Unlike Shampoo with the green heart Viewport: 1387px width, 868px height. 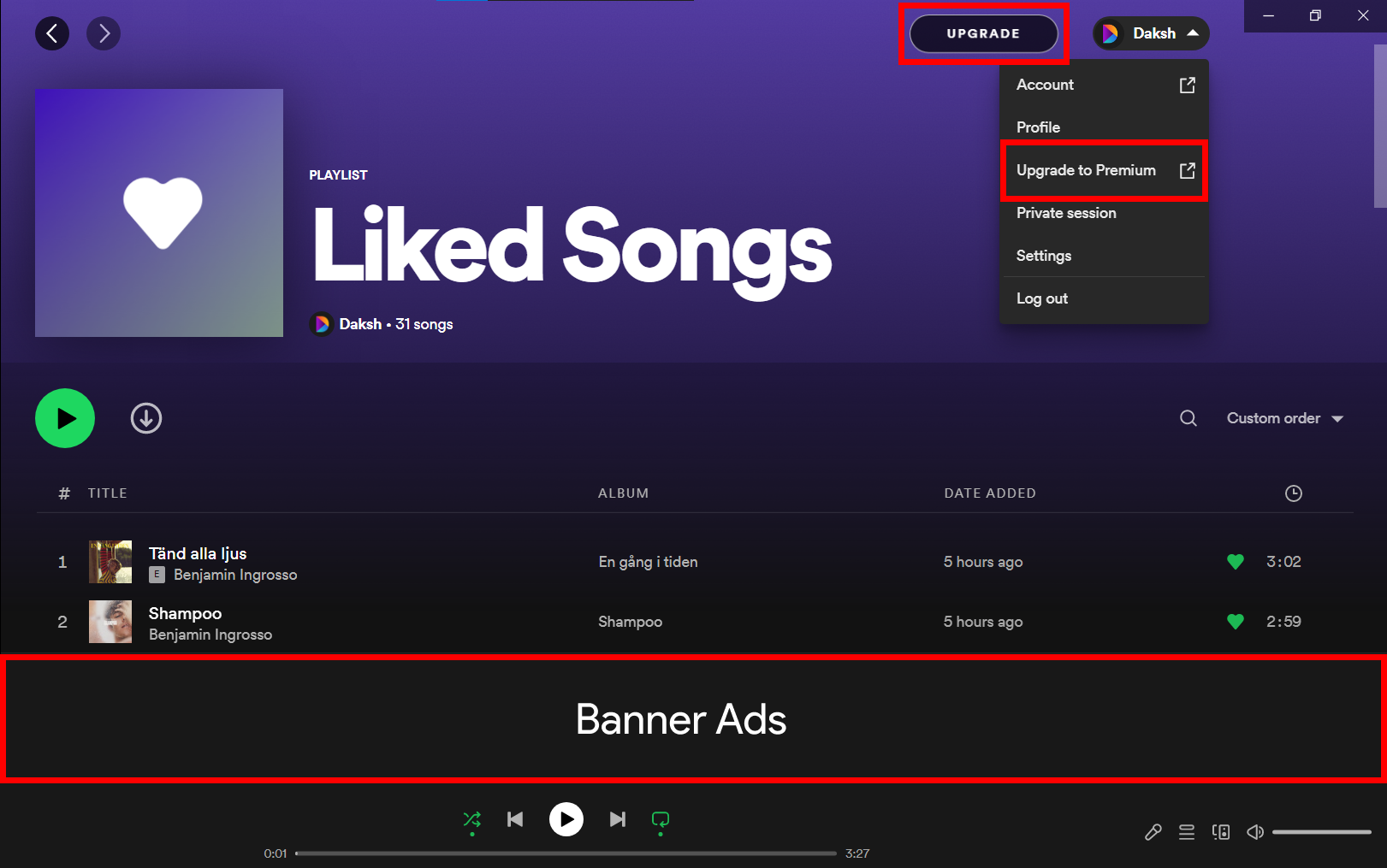pyautogui.click(x=1236, y=622)
